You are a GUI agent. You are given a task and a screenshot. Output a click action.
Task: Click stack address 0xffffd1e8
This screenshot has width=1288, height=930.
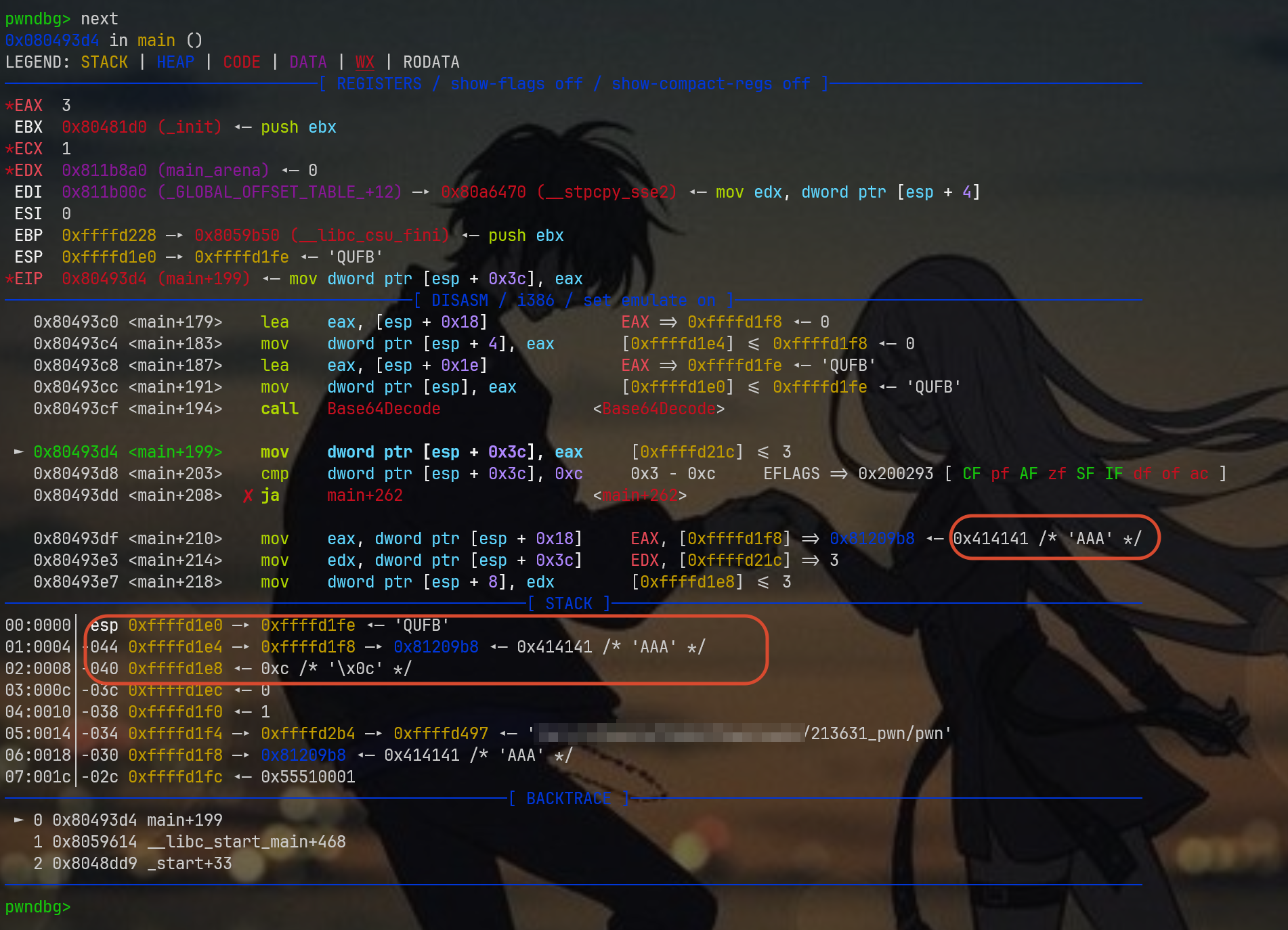coord(175,669)
